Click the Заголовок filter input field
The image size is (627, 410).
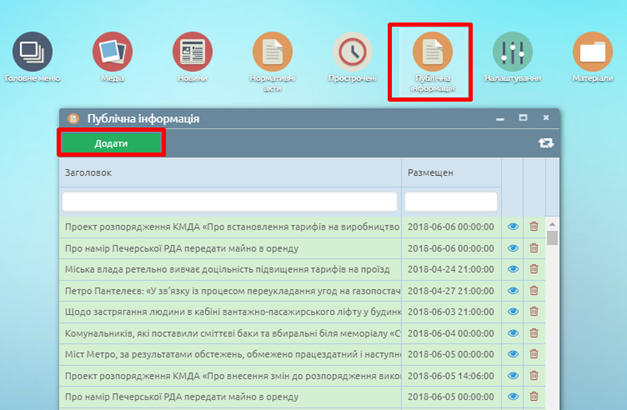coord(229,202)
